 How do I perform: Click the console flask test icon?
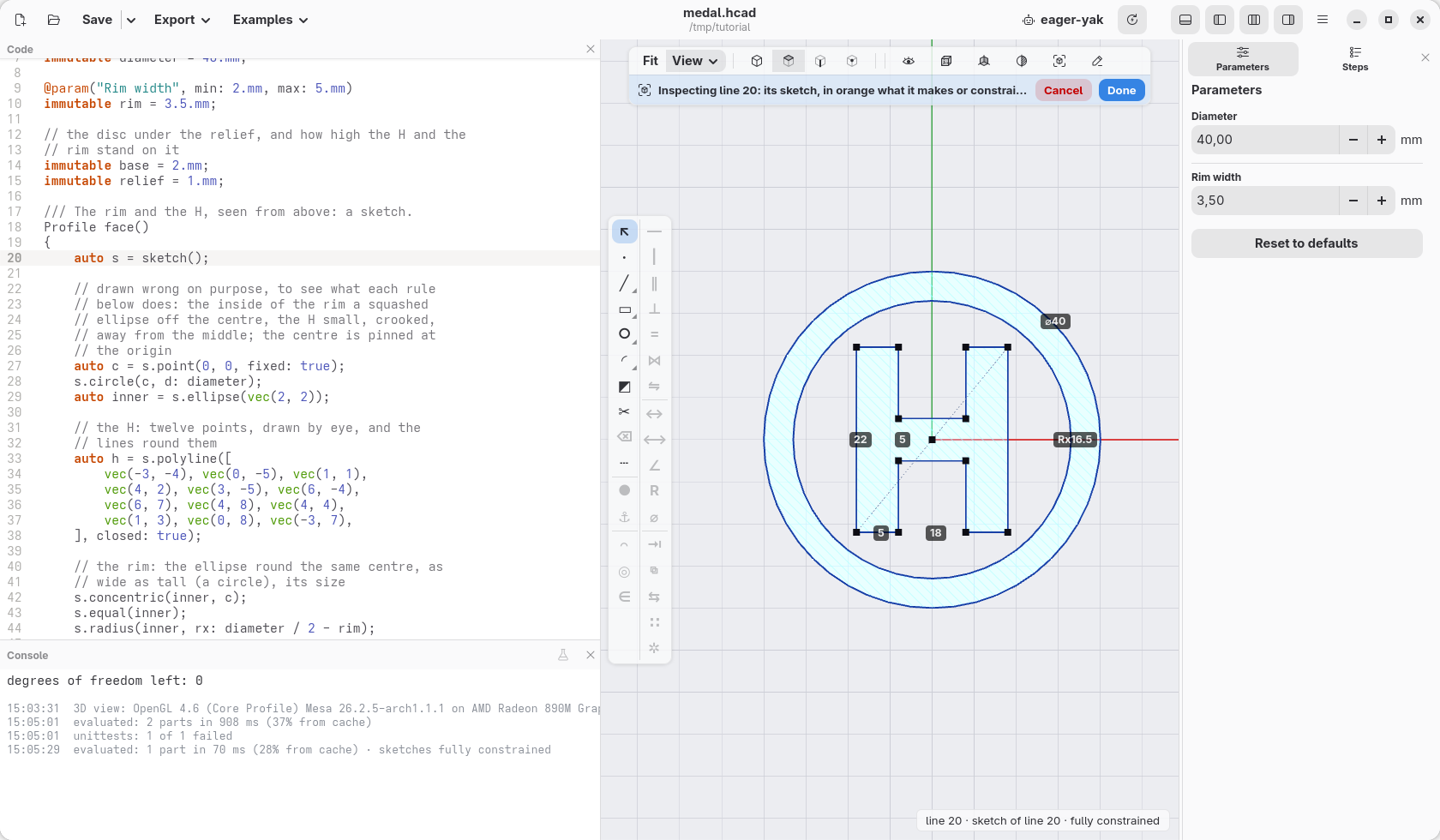click(563, 655)
